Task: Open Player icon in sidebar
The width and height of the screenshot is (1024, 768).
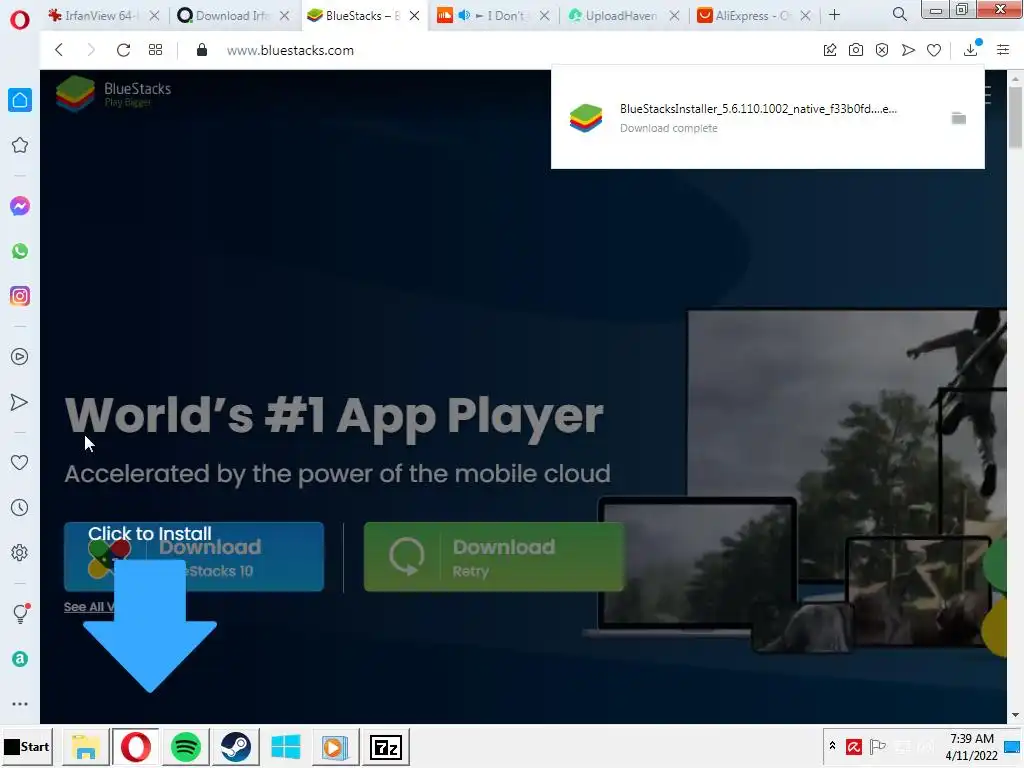Action: (x=20, y=357)
